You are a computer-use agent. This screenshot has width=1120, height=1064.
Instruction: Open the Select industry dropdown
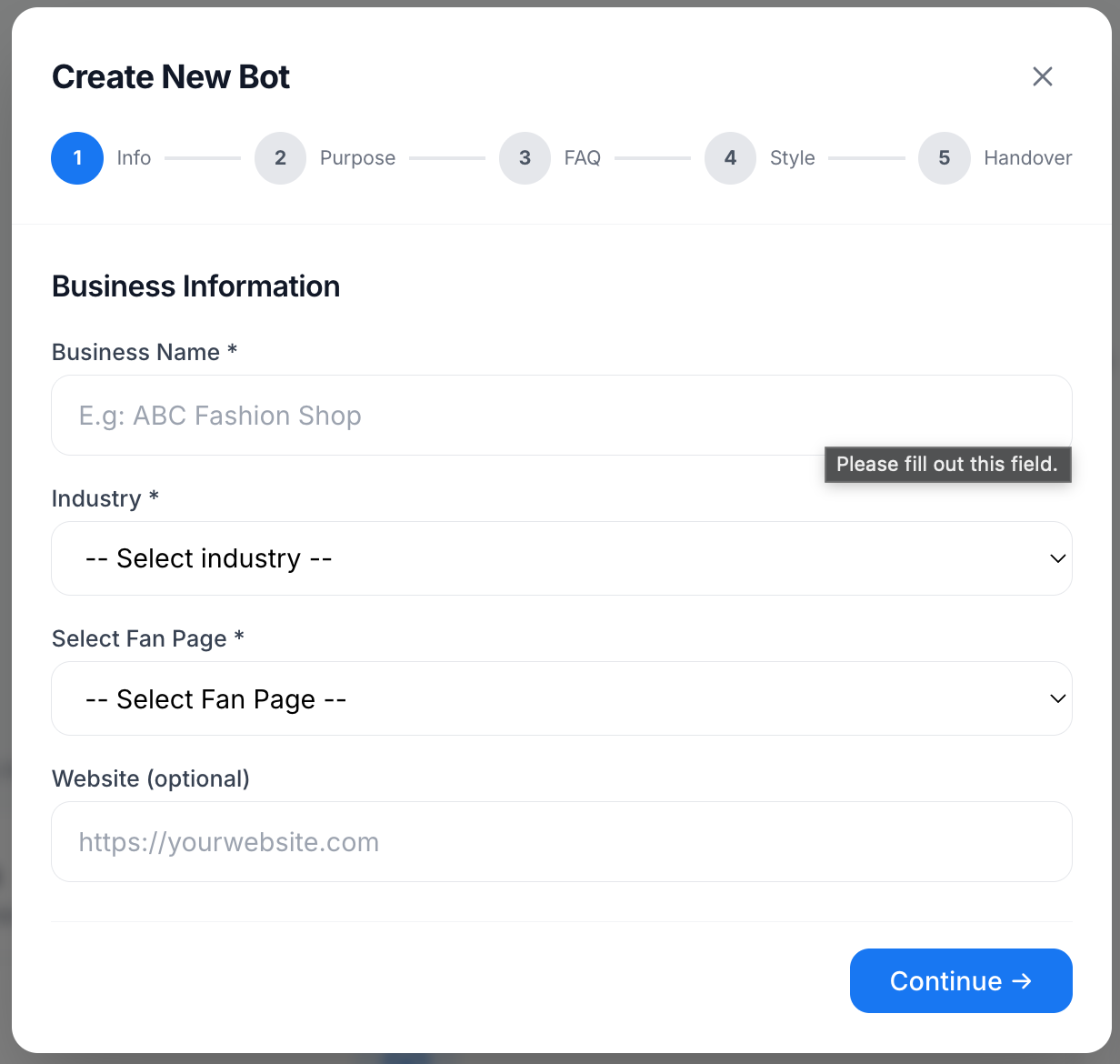click(x=545, y=558)
